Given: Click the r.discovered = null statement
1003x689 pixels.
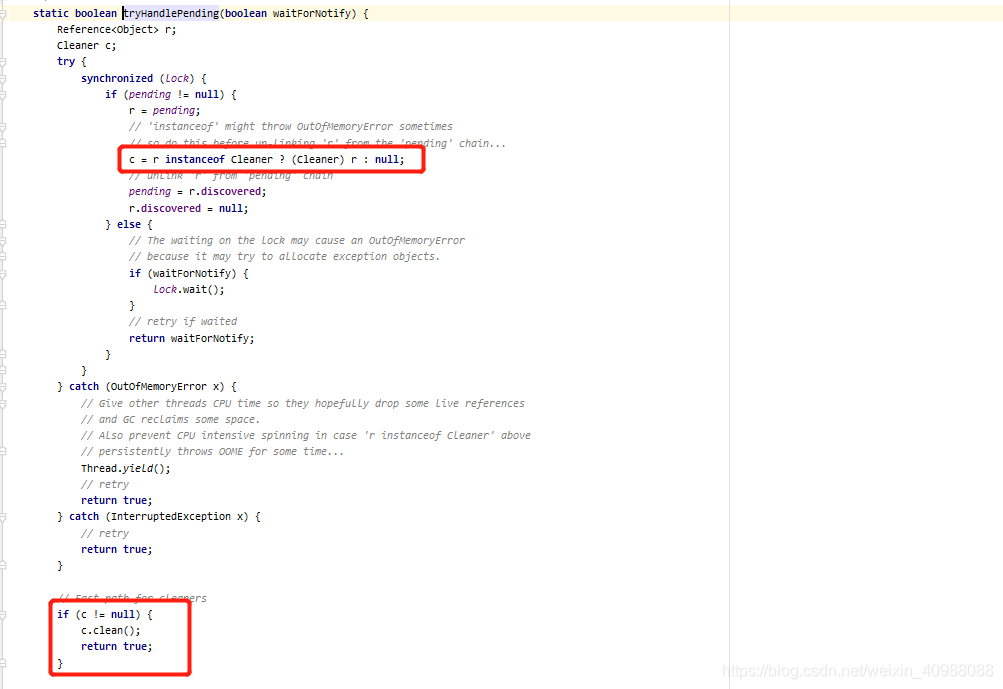Looking at the screenshot, I should pos(188,208).
